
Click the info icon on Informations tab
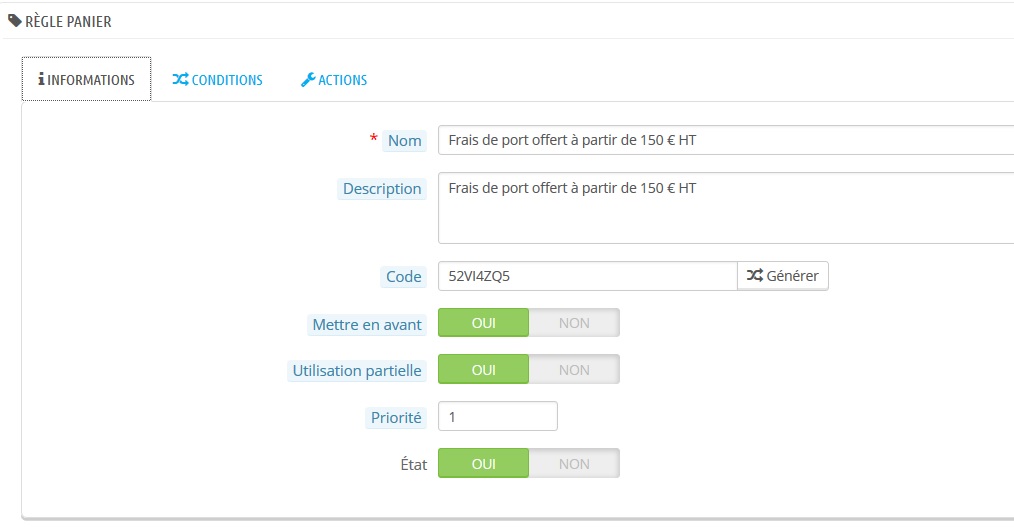[x=41, y=79]
